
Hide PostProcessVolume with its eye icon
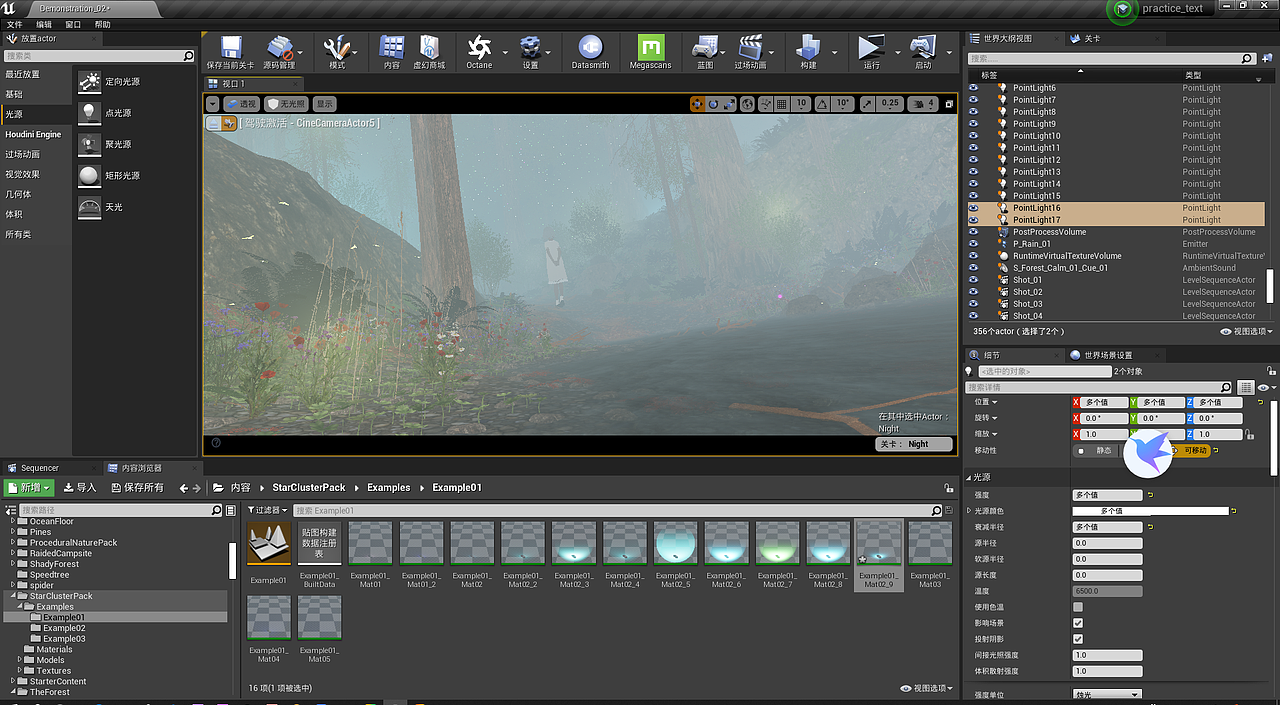coord(974,232)
